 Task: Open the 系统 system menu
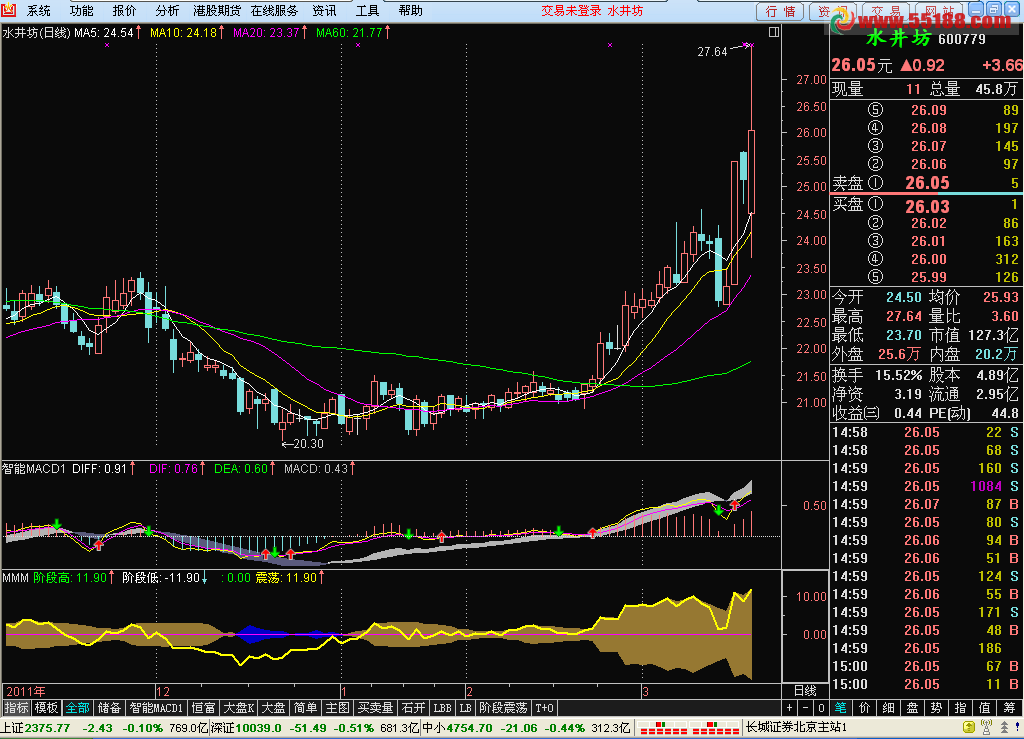(x=39, y=10)
